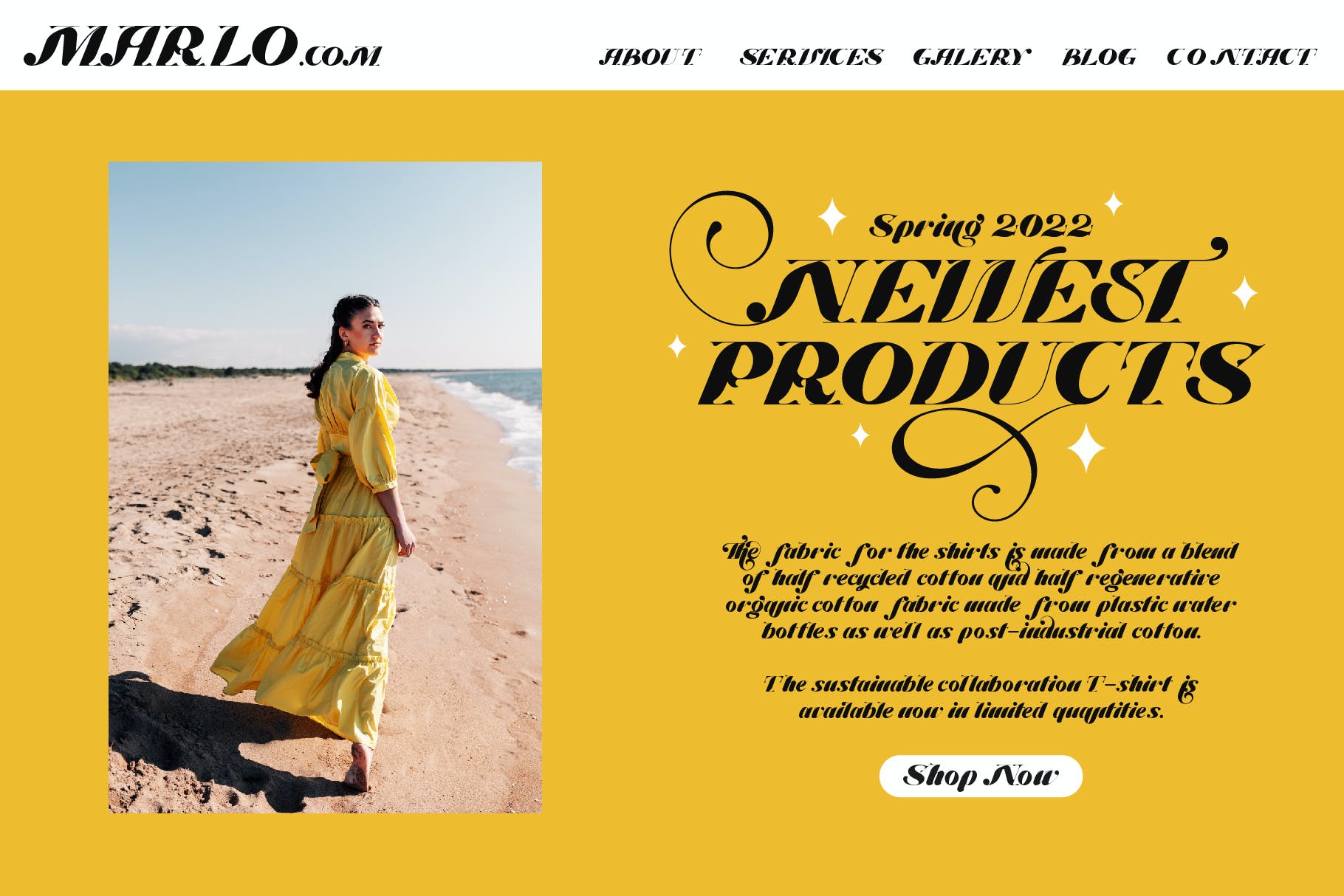
Task: Click the beach model photo
Action: 325,487
